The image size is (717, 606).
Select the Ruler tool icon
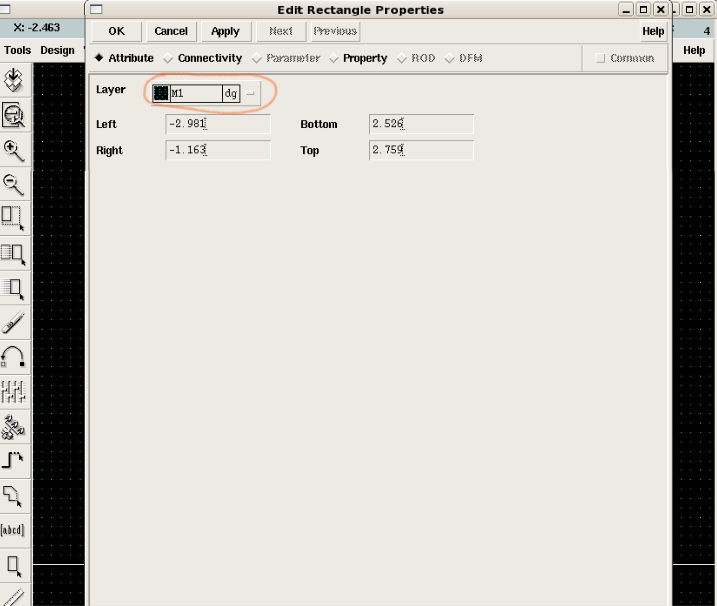point(14,597)
